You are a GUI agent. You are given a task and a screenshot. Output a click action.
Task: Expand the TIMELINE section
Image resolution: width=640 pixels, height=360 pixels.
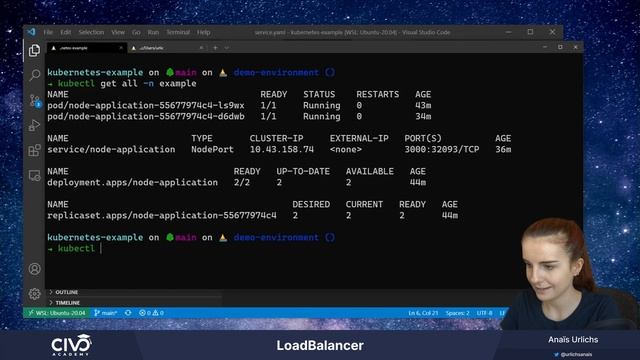pyautogui.click(x=64, y=303)
